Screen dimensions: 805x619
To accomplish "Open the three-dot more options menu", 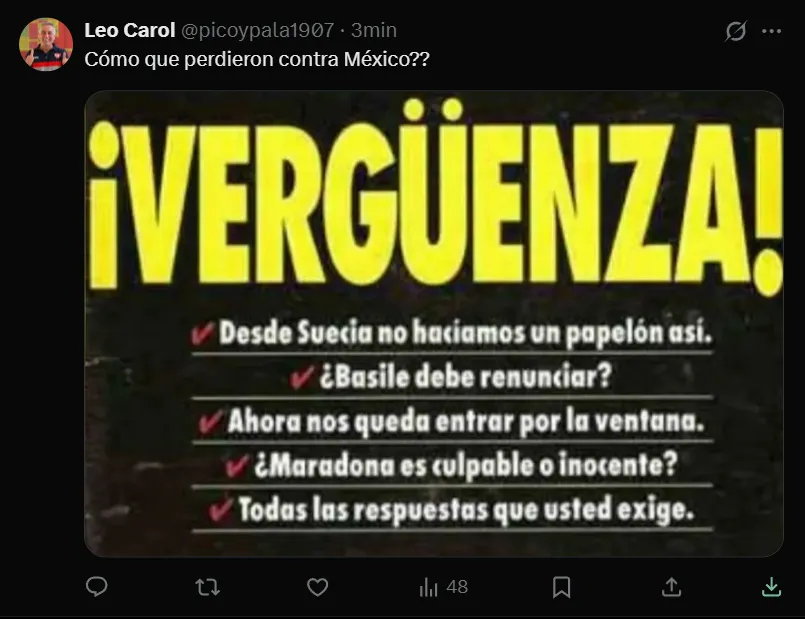I will (771, 31).
